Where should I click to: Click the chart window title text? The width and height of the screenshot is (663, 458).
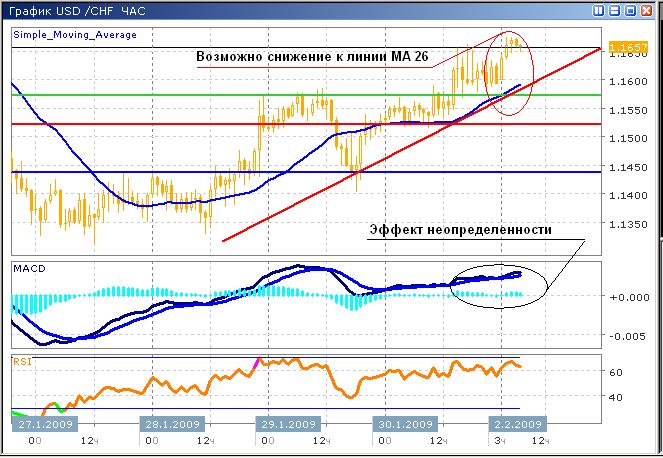[79, 11]
